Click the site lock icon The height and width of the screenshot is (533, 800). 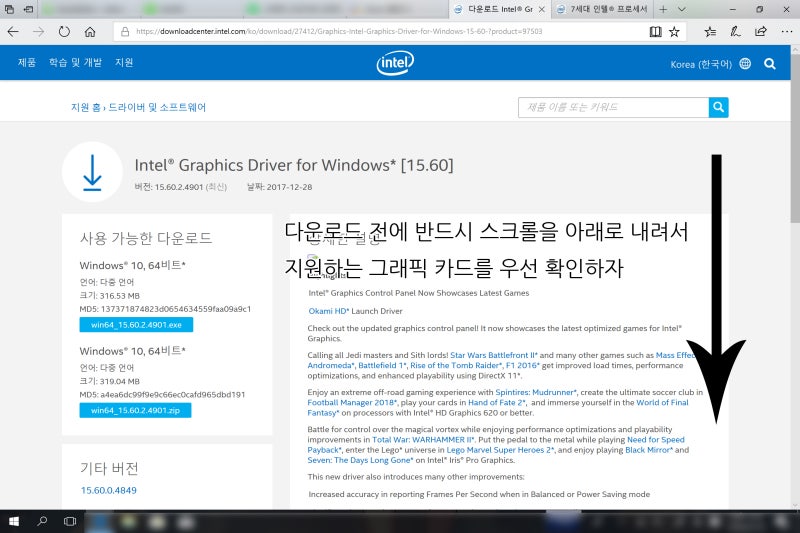125,32
